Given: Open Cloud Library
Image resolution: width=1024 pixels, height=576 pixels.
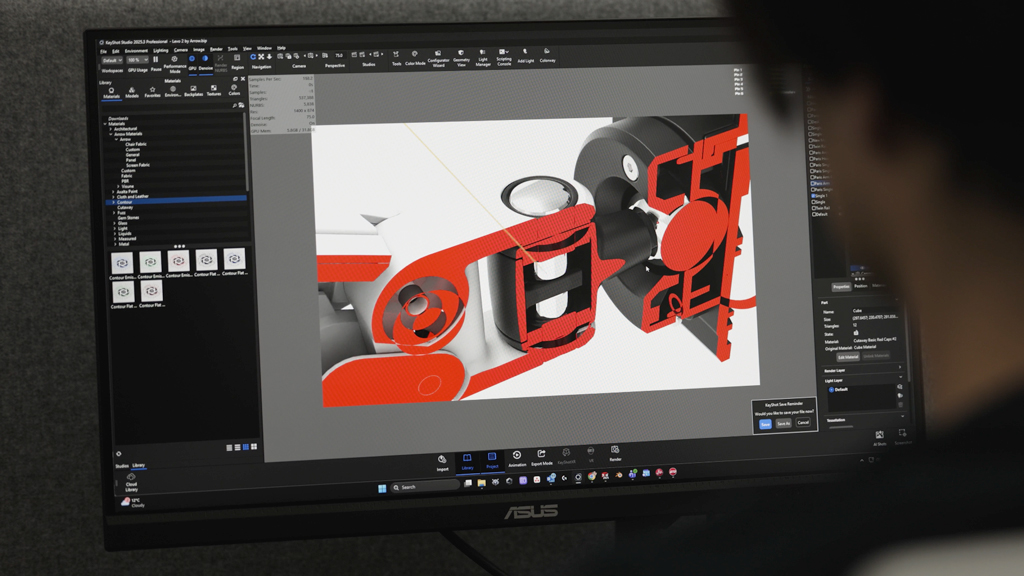Looking at the screenshot, I should (131, 483).
